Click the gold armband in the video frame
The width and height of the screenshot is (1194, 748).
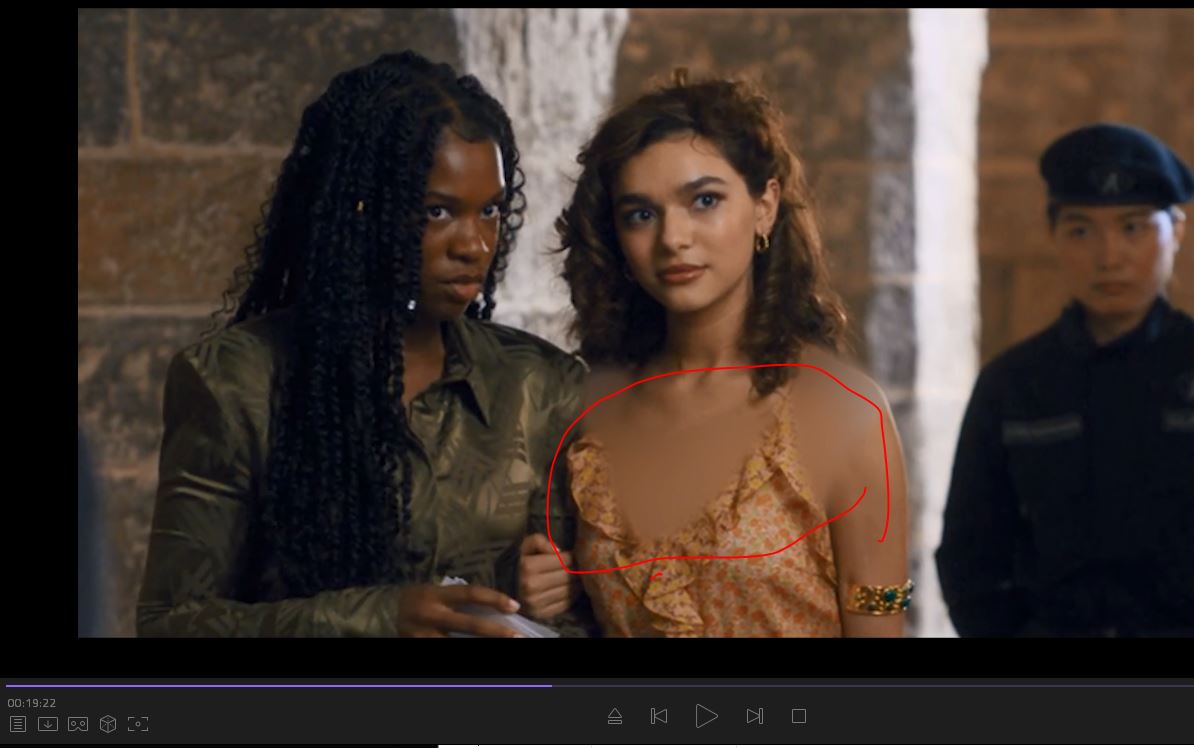pyautogui.click(x=880, y=598)
